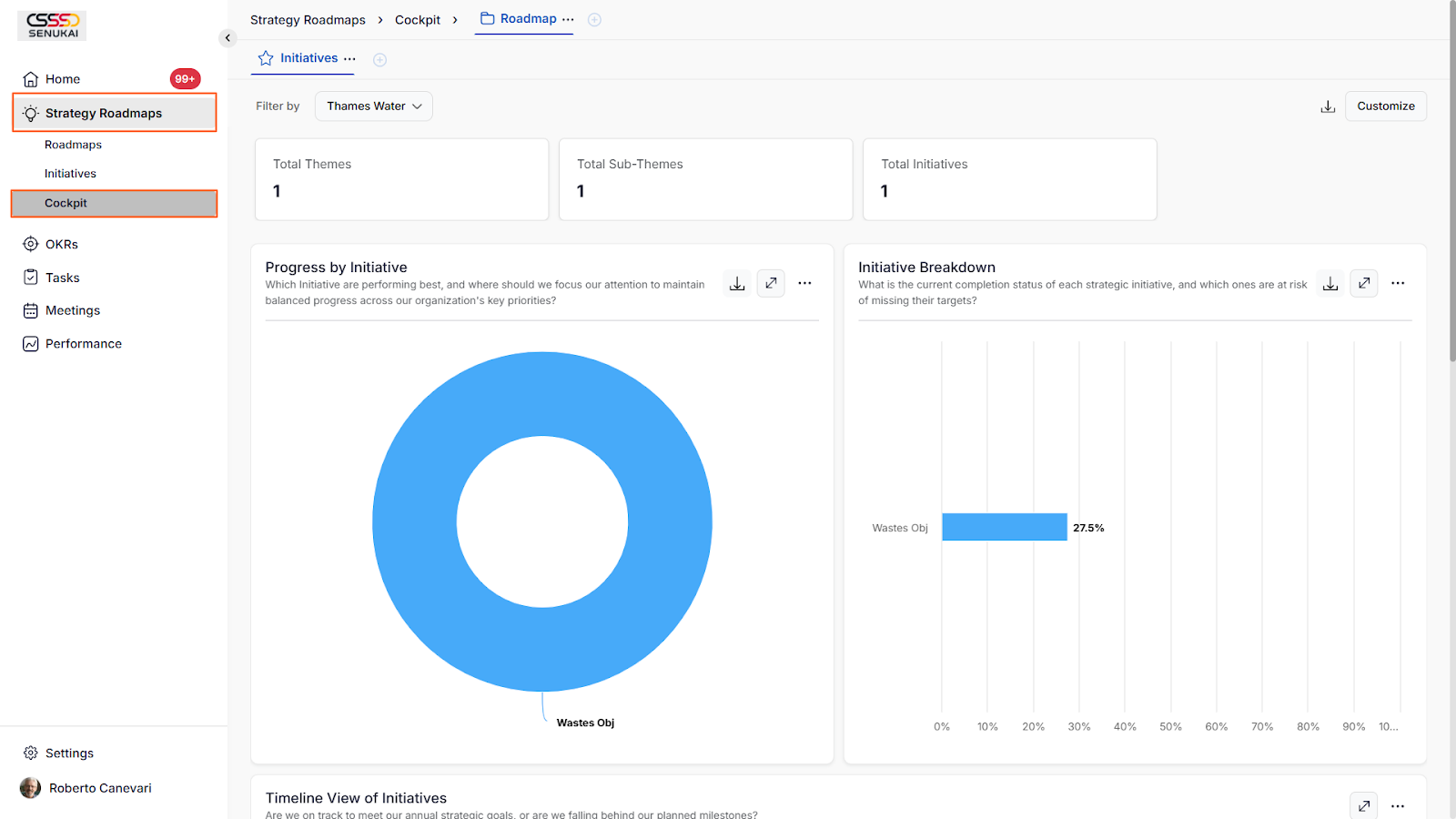Open Settings in the sidebar
The width and height of the screenshot is (1456, 819).
pyautogui.click(x=69, y=753)
